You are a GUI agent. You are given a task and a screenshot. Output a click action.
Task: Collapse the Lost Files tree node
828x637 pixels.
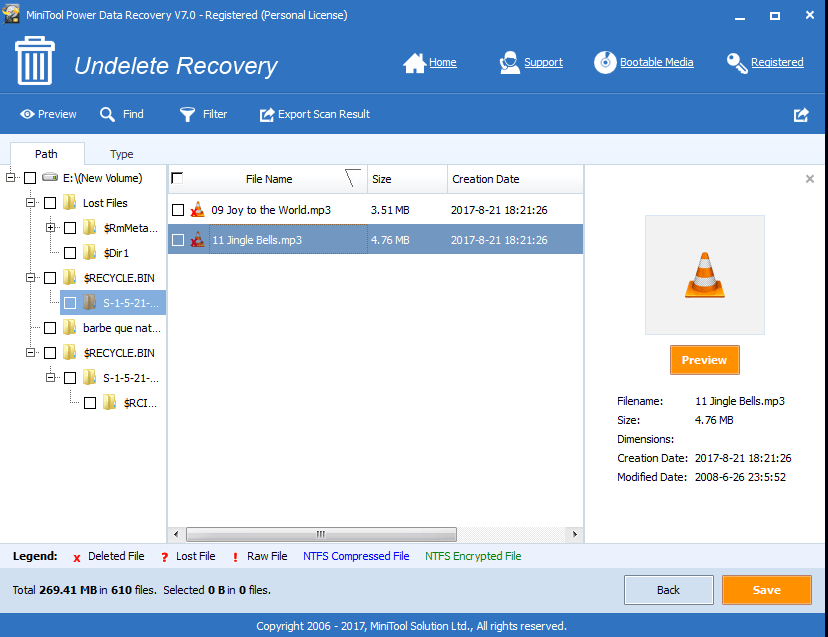click(31, 203)
